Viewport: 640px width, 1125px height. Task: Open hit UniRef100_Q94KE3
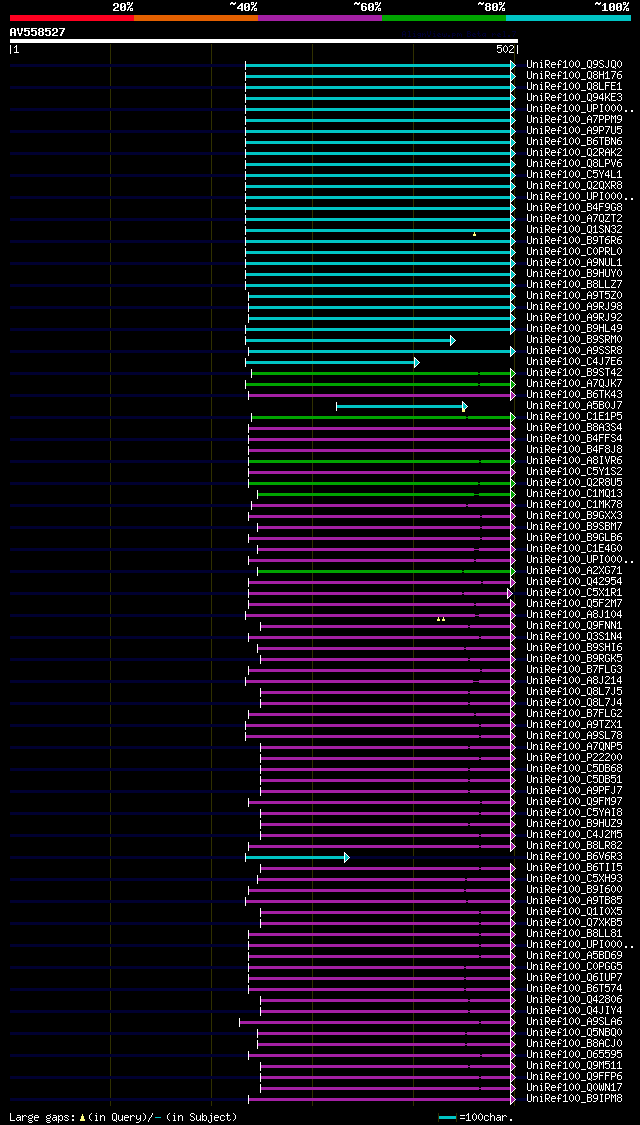coord(574,98)
